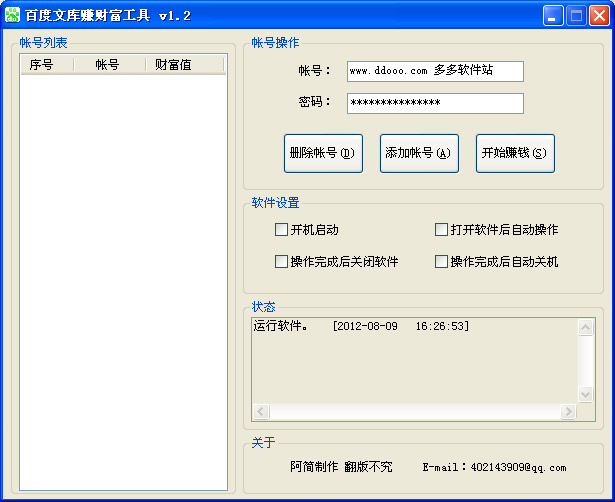Click the 帐号 column header in list
615x502 pixels.
pyautogui.click(x=108, y=65)
